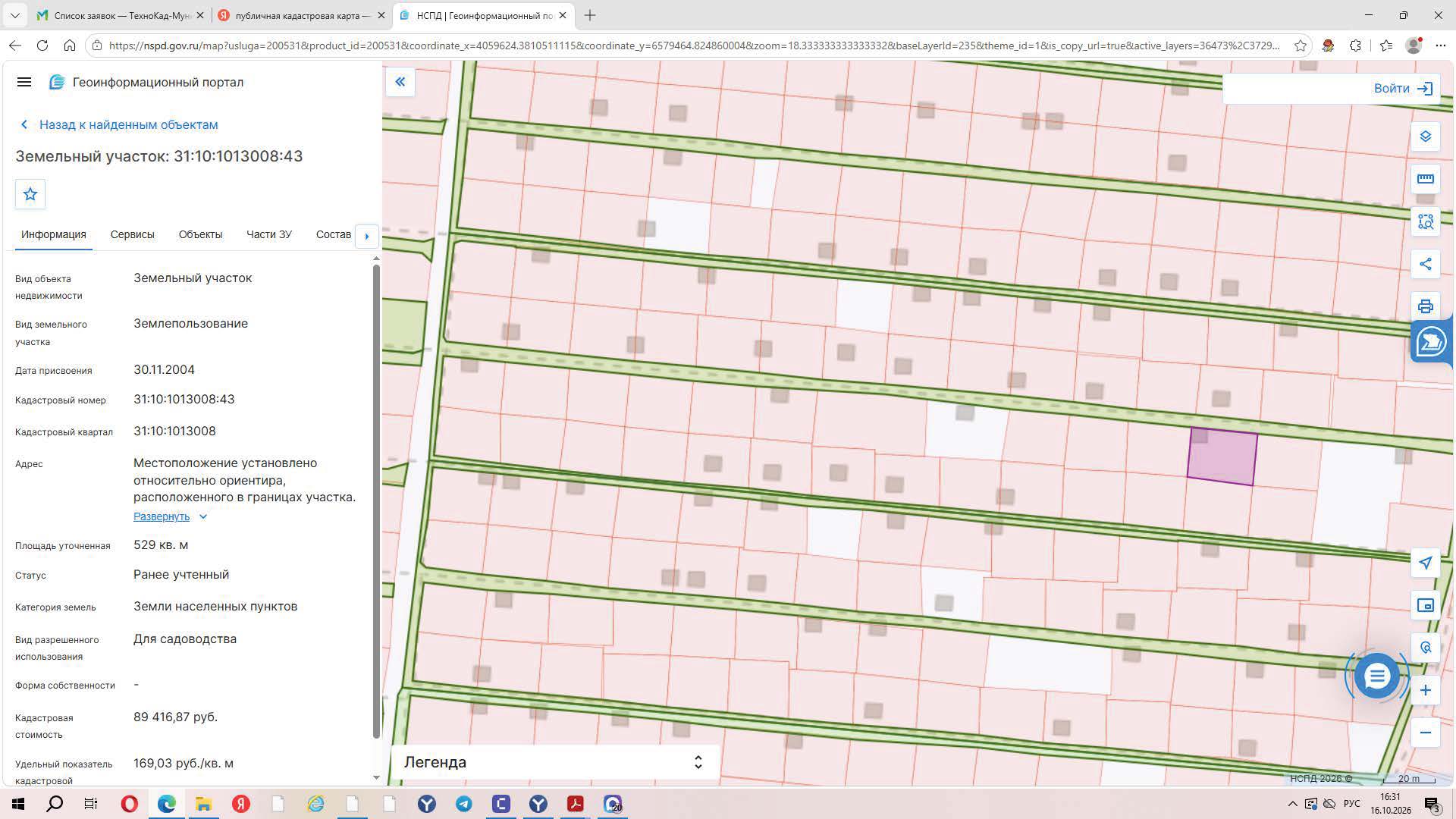The height and width of the screenshot is (819, 1456).
Task: Switch to the Части ЗУ tab
Action: pos(269,234)
